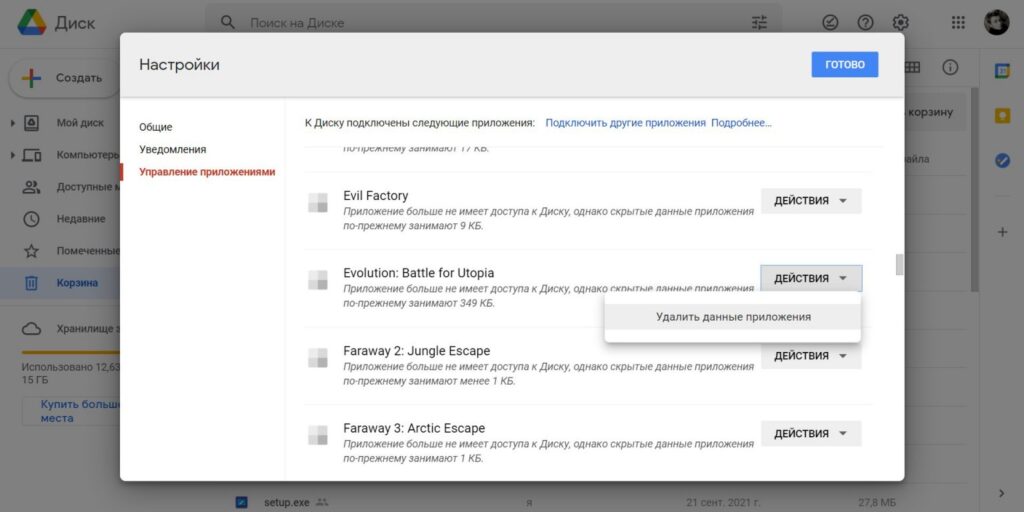Click the Faraway 2: Jungle Escape app icon
This screenshot has height=512, width=1024.
pos(317,358)
